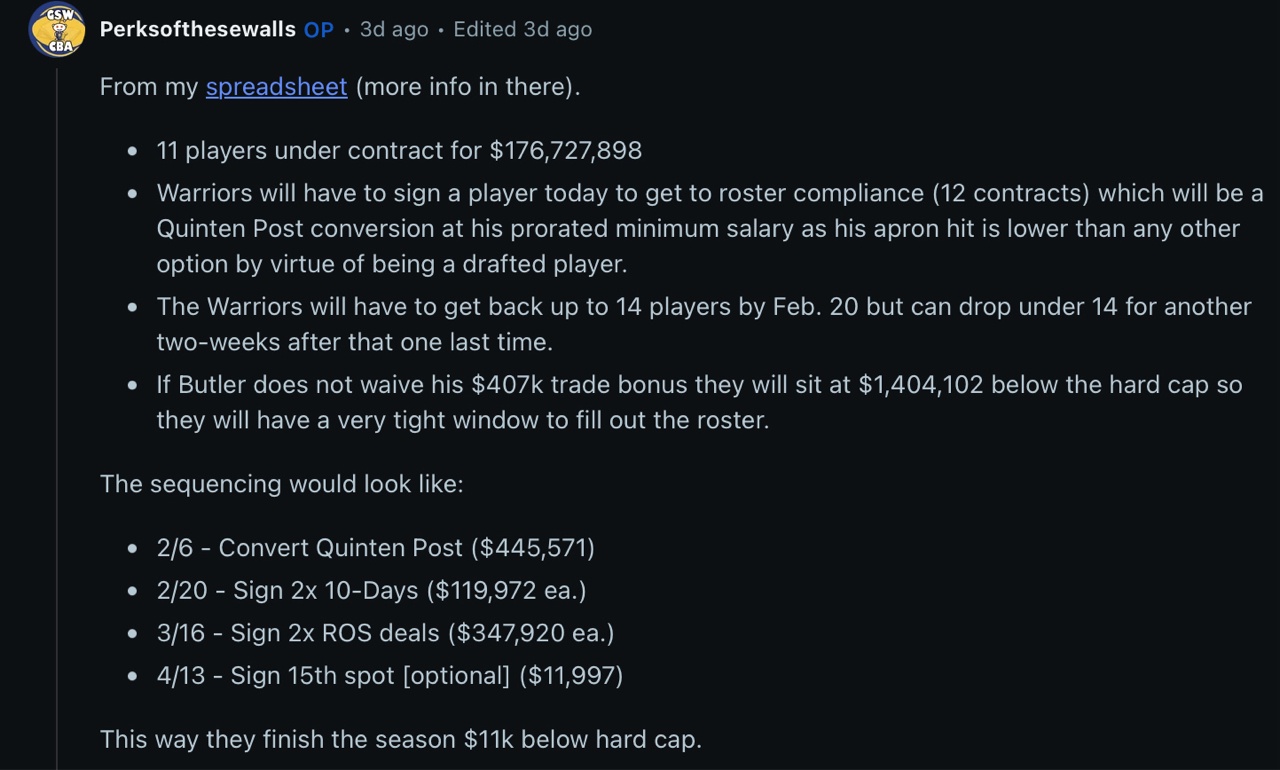1280x770 pixels.
Task: Click the Butler $407k trade bonus bullet text
Action: click(x=699, y=402)
